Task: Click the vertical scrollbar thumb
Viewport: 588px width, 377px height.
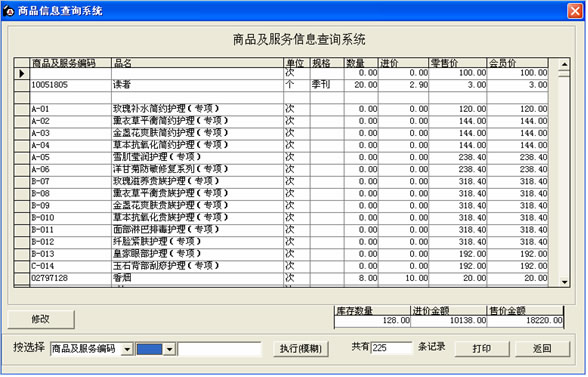Action: pyautogui.click(x=564, y=74)
